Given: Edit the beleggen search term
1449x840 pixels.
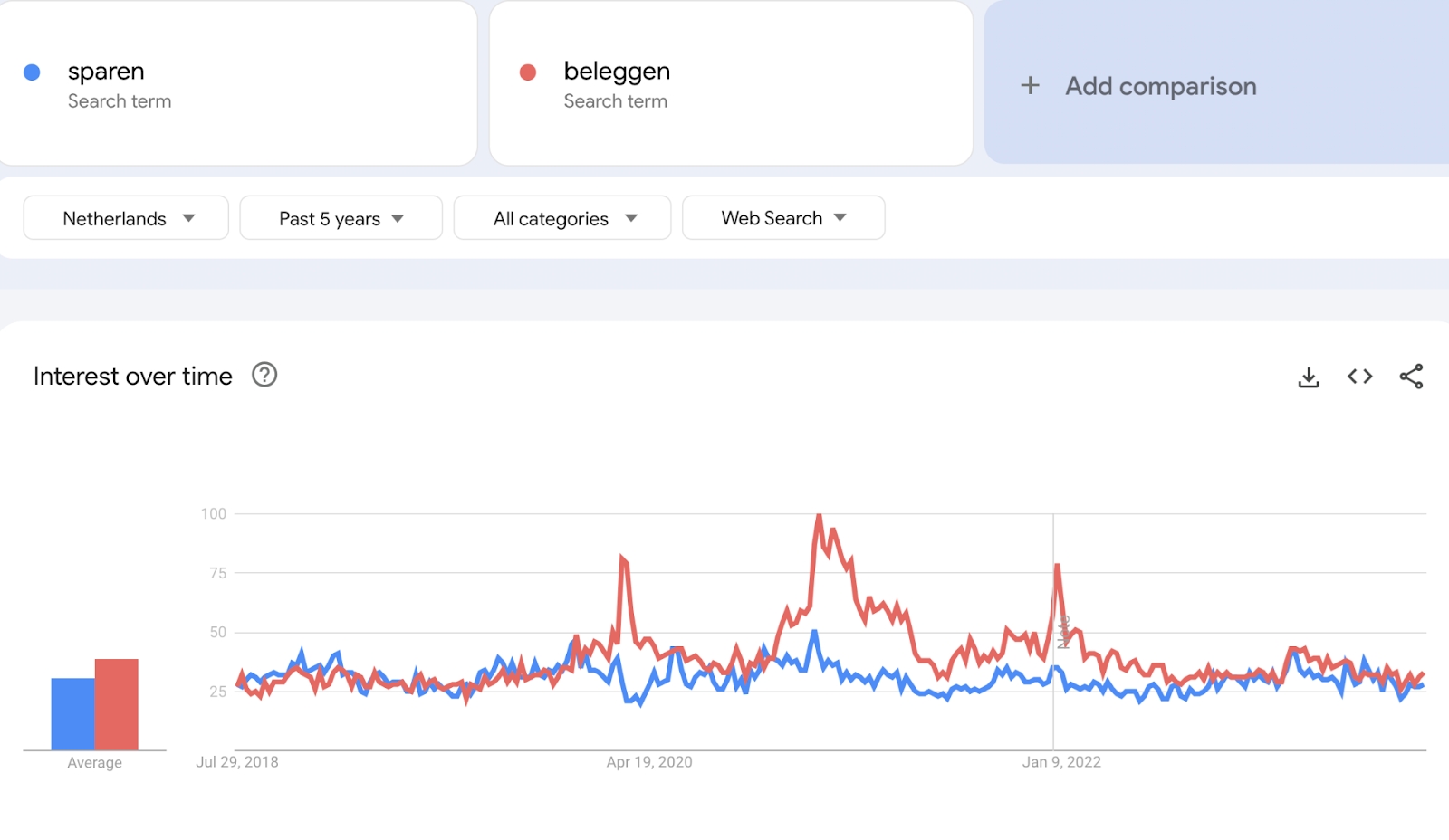Looking at the screenshot, I should coord(617,72).
